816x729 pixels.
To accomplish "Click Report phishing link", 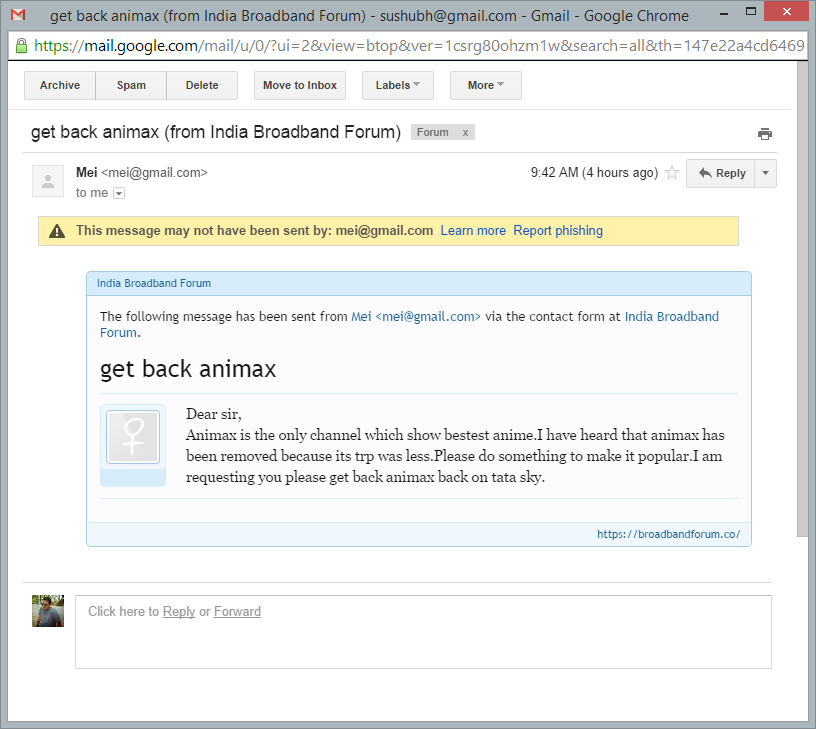I will pyautogui.click(x=558, y=231).
